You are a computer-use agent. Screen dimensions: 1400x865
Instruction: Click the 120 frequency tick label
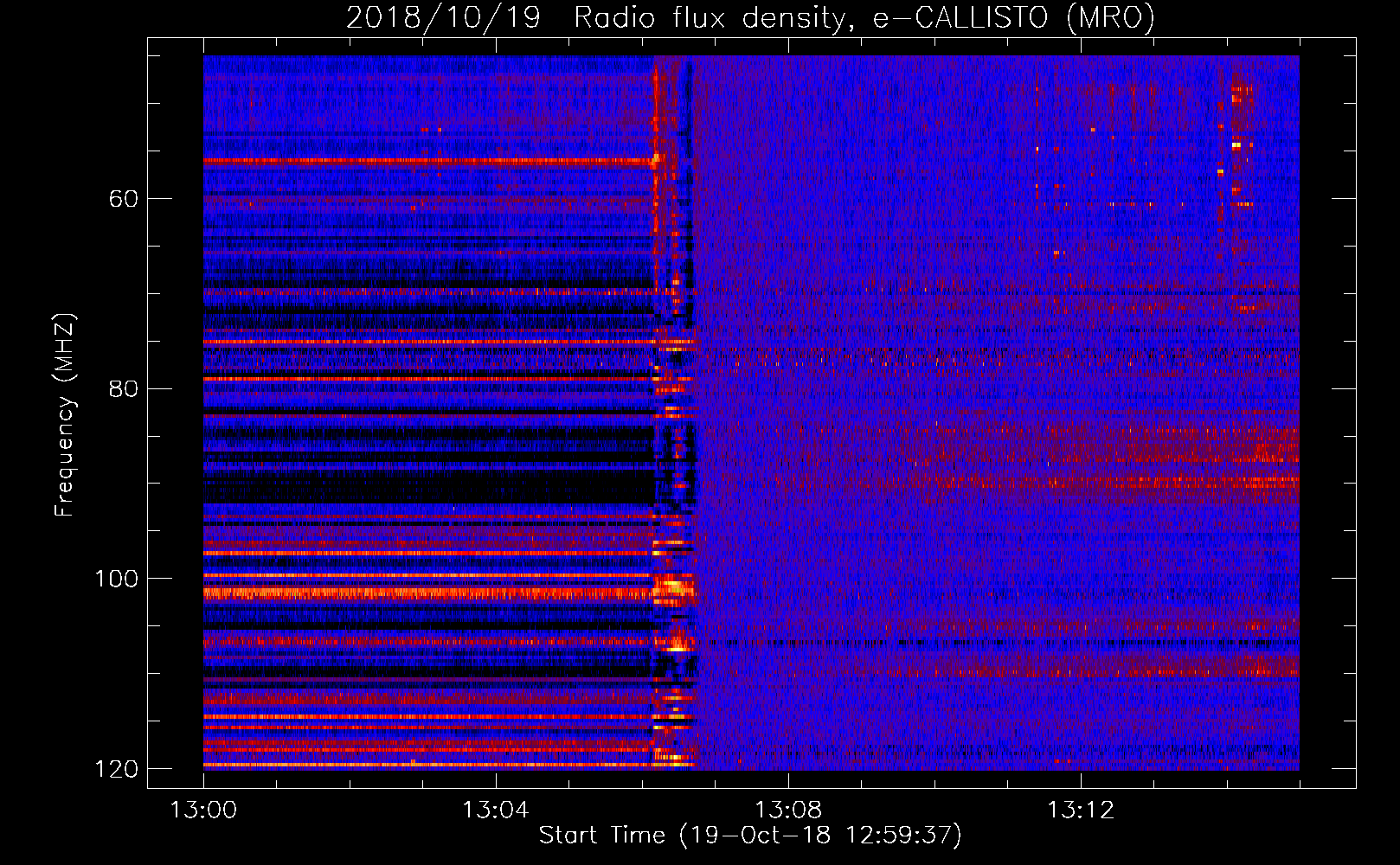click(x=116, y=769)
